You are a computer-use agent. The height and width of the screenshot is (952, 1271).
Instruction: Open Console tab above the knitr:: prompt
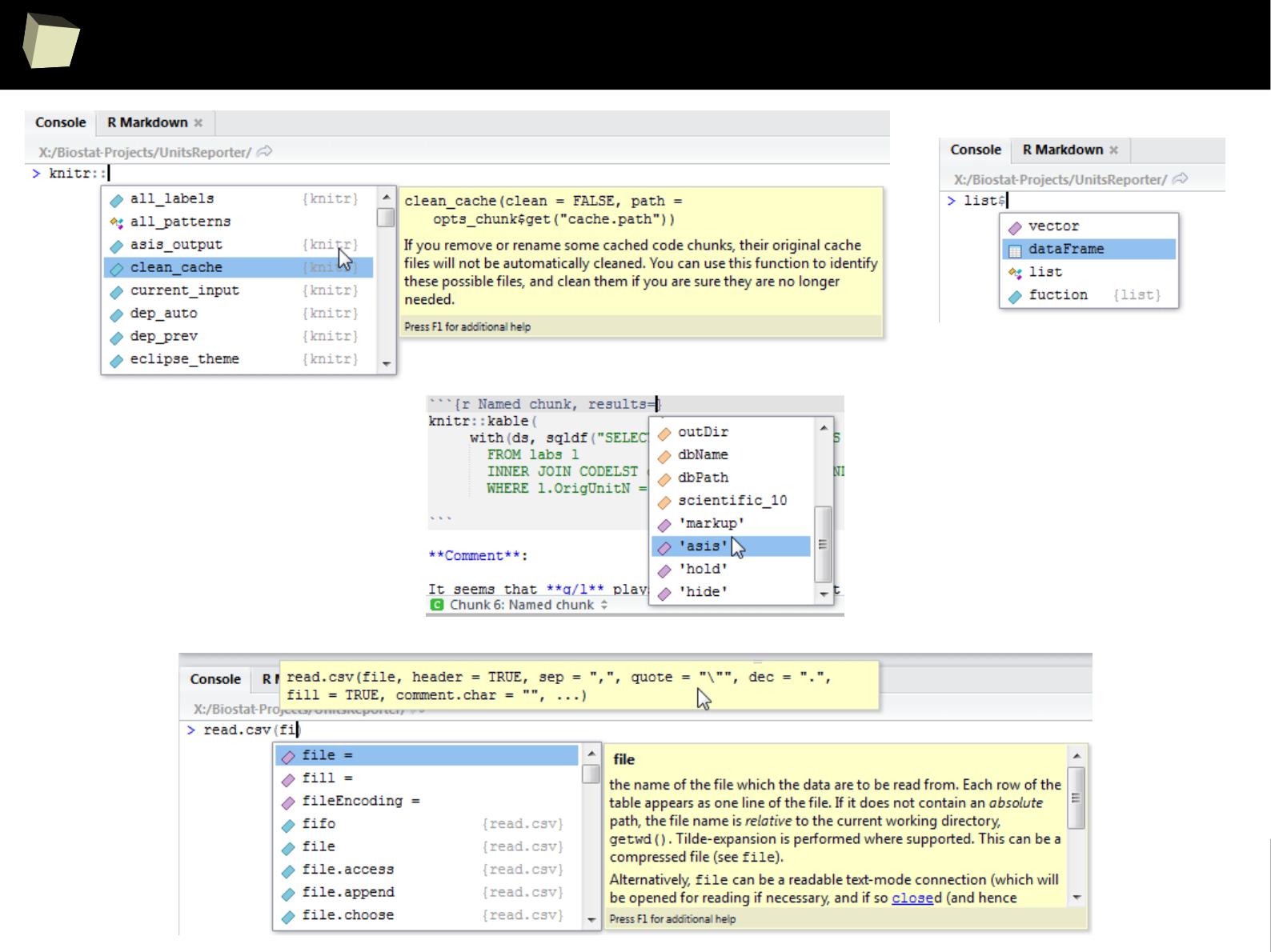pyautogui.click(x=61, y=122)
